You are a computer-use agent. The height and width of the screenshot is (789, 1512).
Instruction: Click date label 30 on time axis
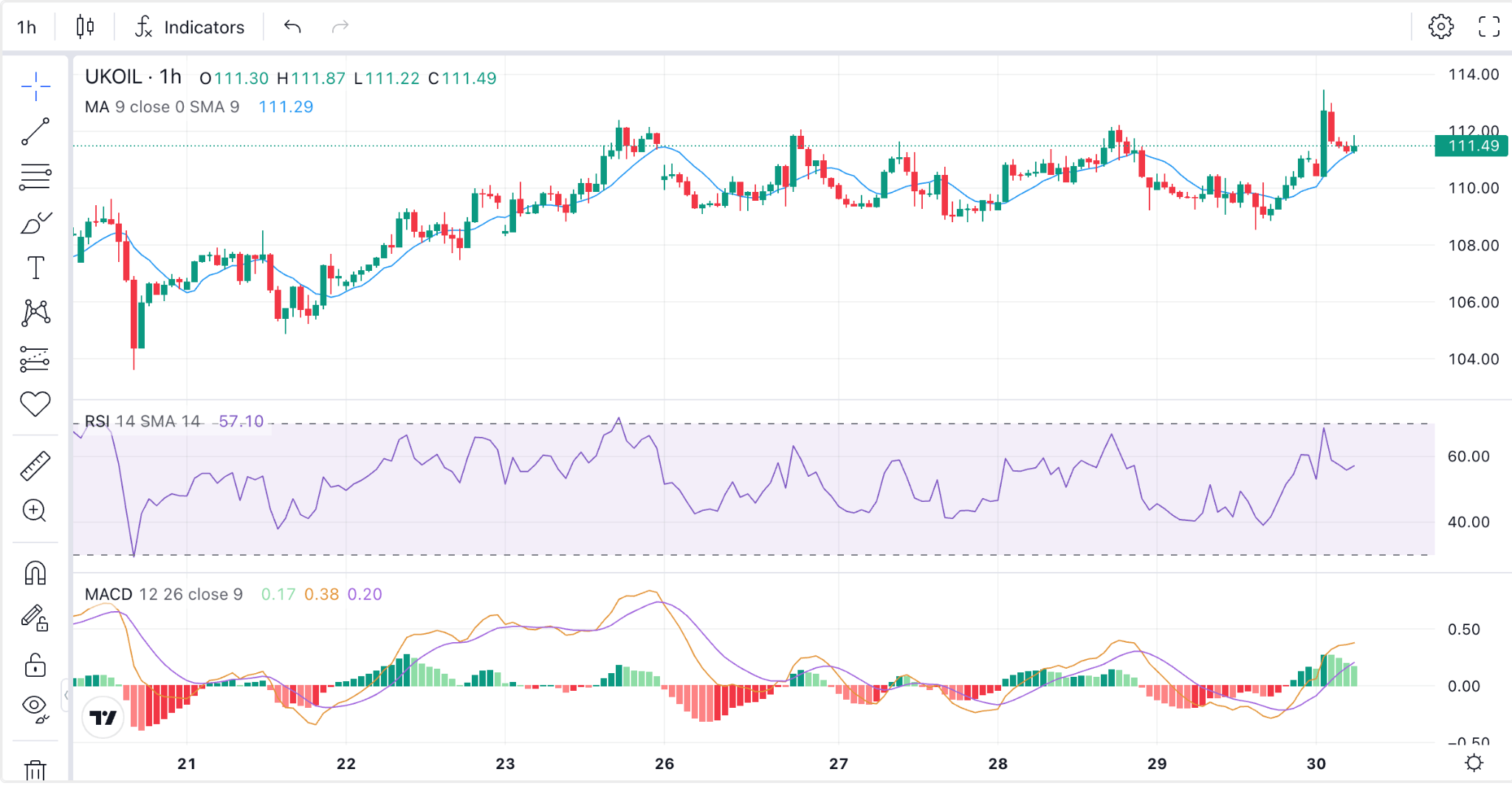tap(1316, 764)
